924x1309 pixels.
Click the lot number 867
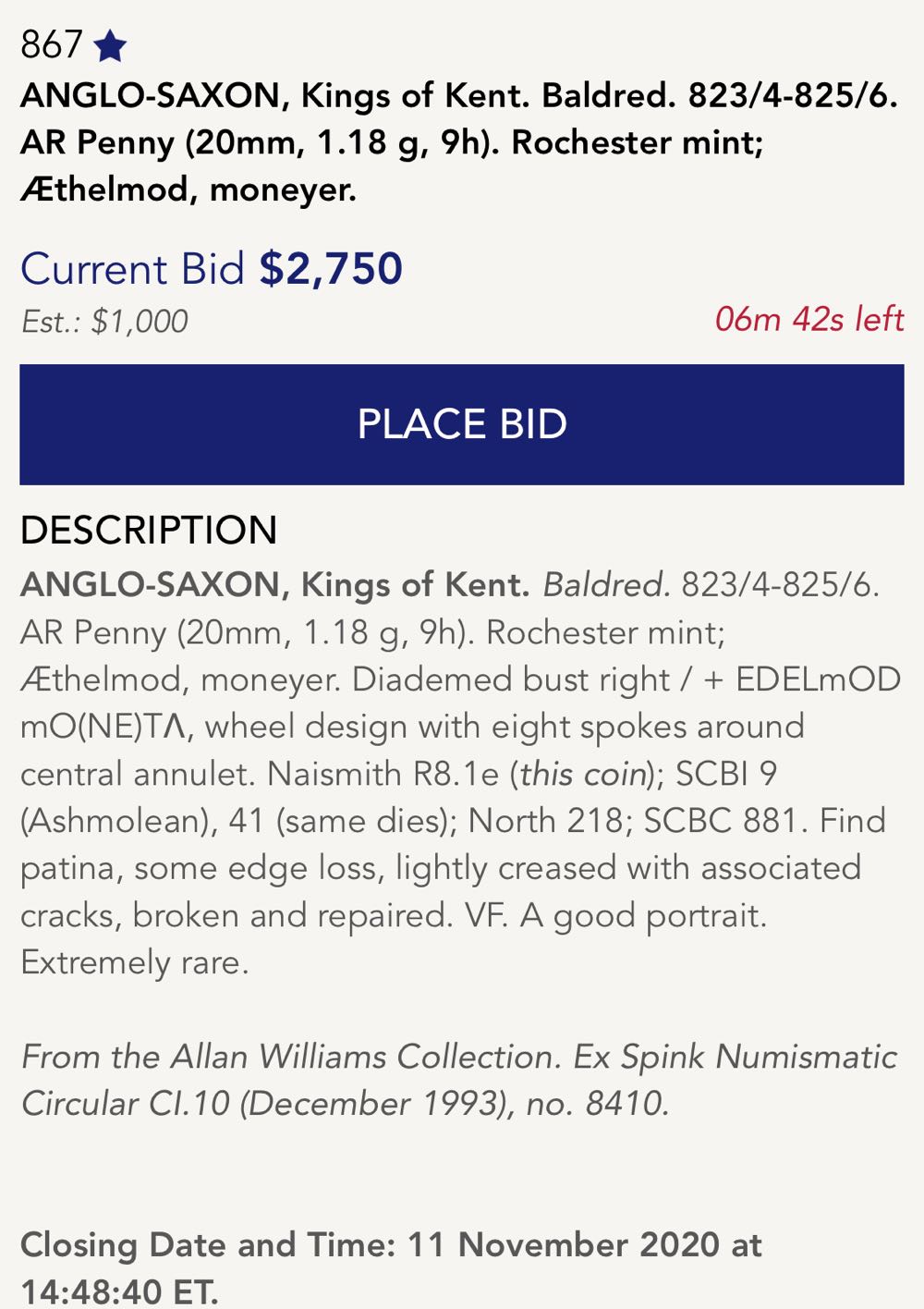52,45
